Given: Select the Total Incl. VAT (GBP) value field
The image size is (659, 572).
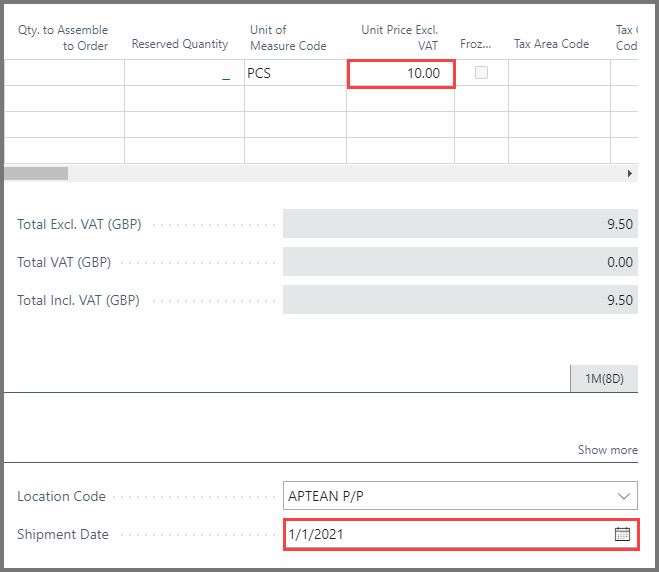Looking at the screenshot, I should (460, 300).
